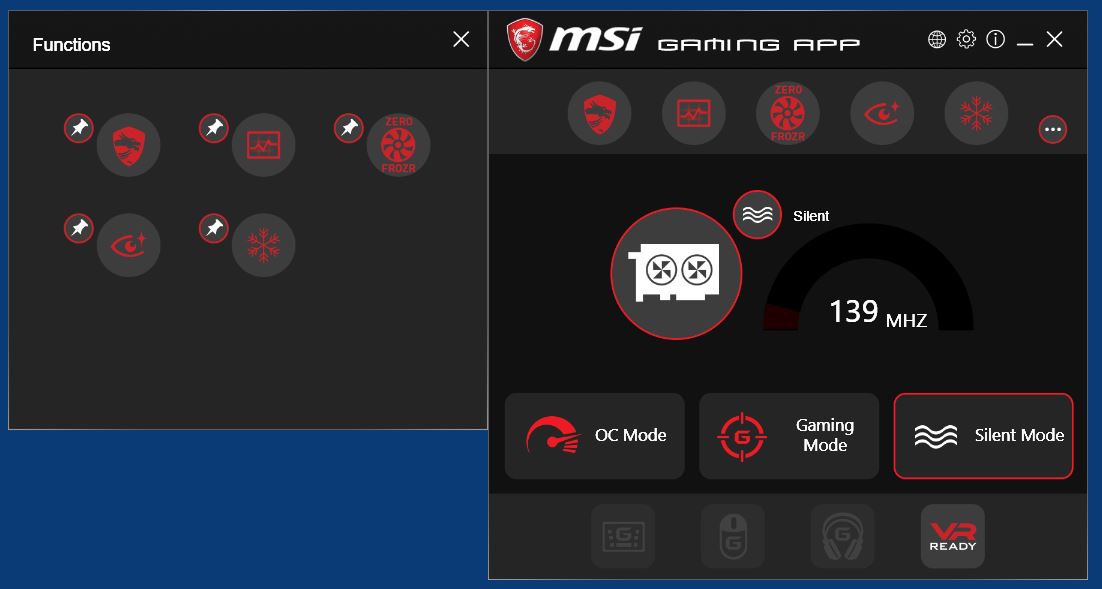Close the Functions panel
This screenshot has width=1102, height=589.
(x=461, y=39)
